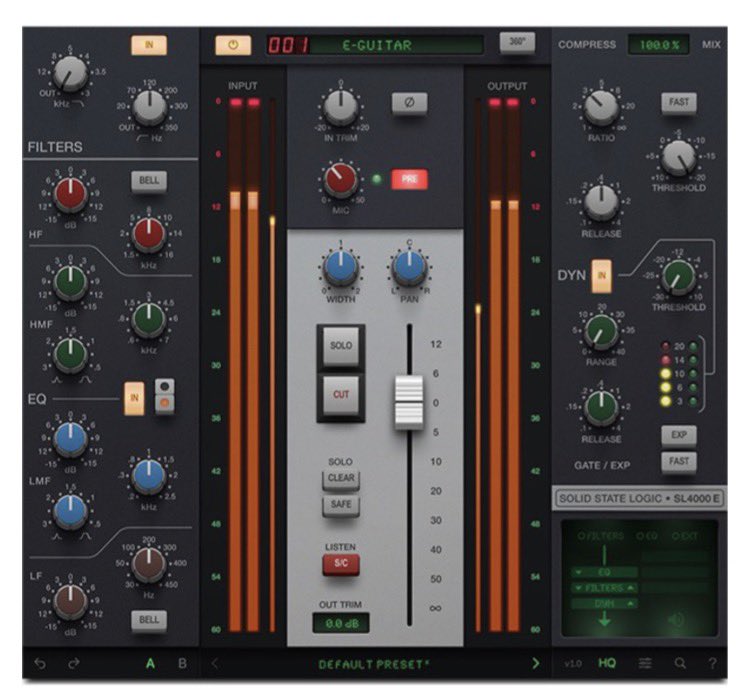750x699 pixels.
Task: Click the WIDTH blue knob
Action: [x=341, y=268]
